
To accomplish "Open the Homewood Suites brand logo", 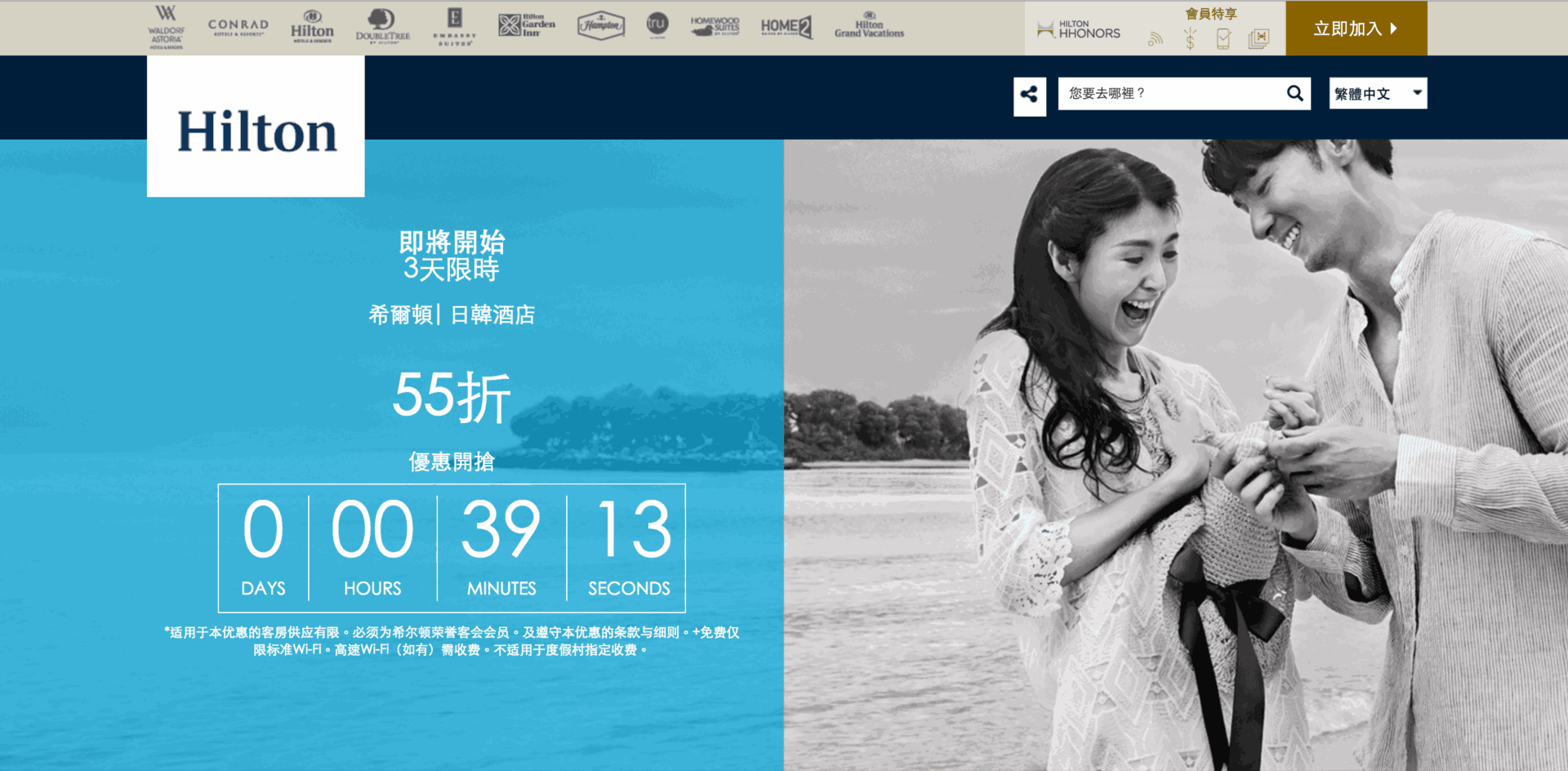I will [x=715, y=26].
